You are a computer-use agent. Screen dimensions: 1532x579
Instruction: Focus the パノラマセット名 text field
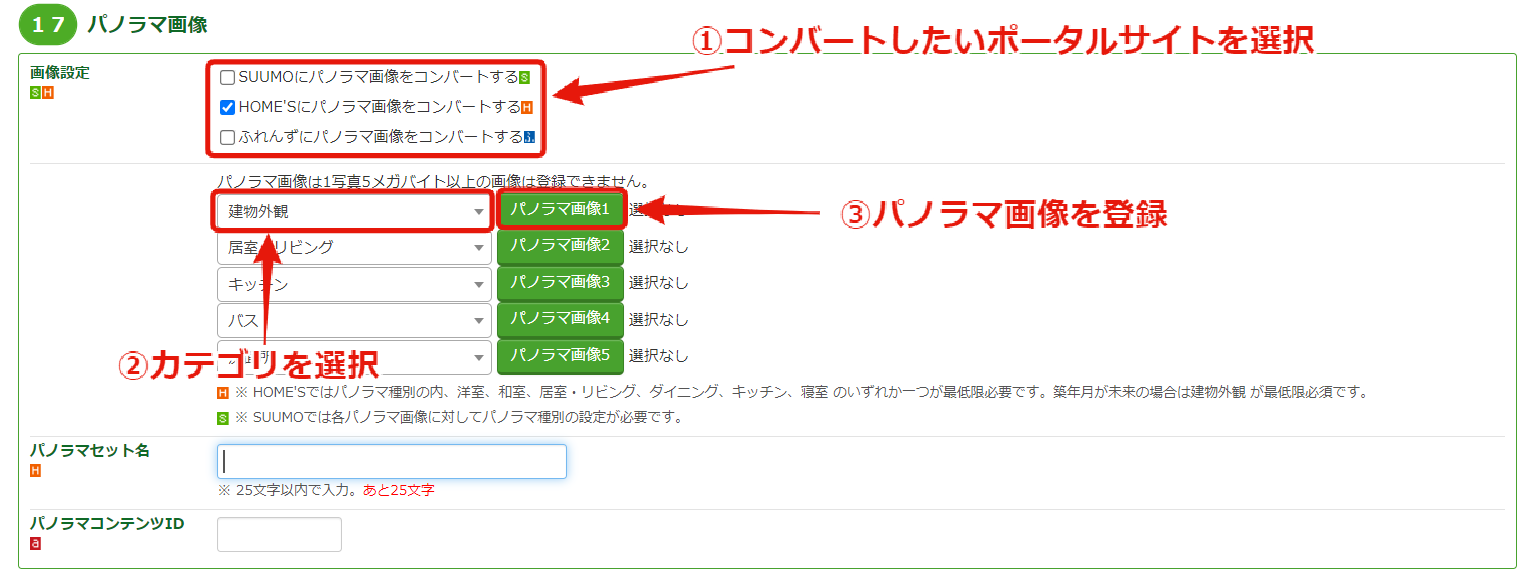pos(392,461)
